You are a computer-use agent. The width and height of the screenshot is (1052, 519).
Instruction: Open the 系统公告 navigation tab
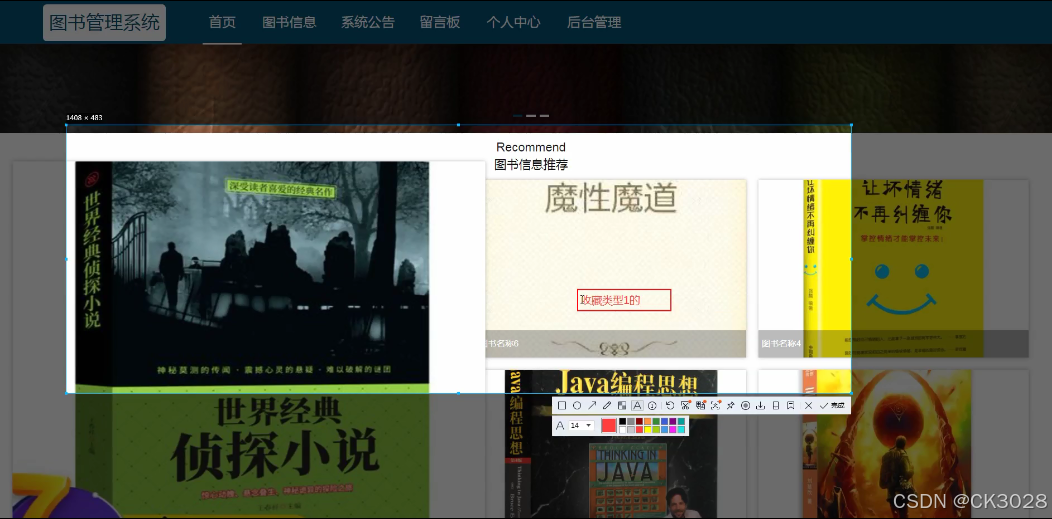(x=368, y=22)
